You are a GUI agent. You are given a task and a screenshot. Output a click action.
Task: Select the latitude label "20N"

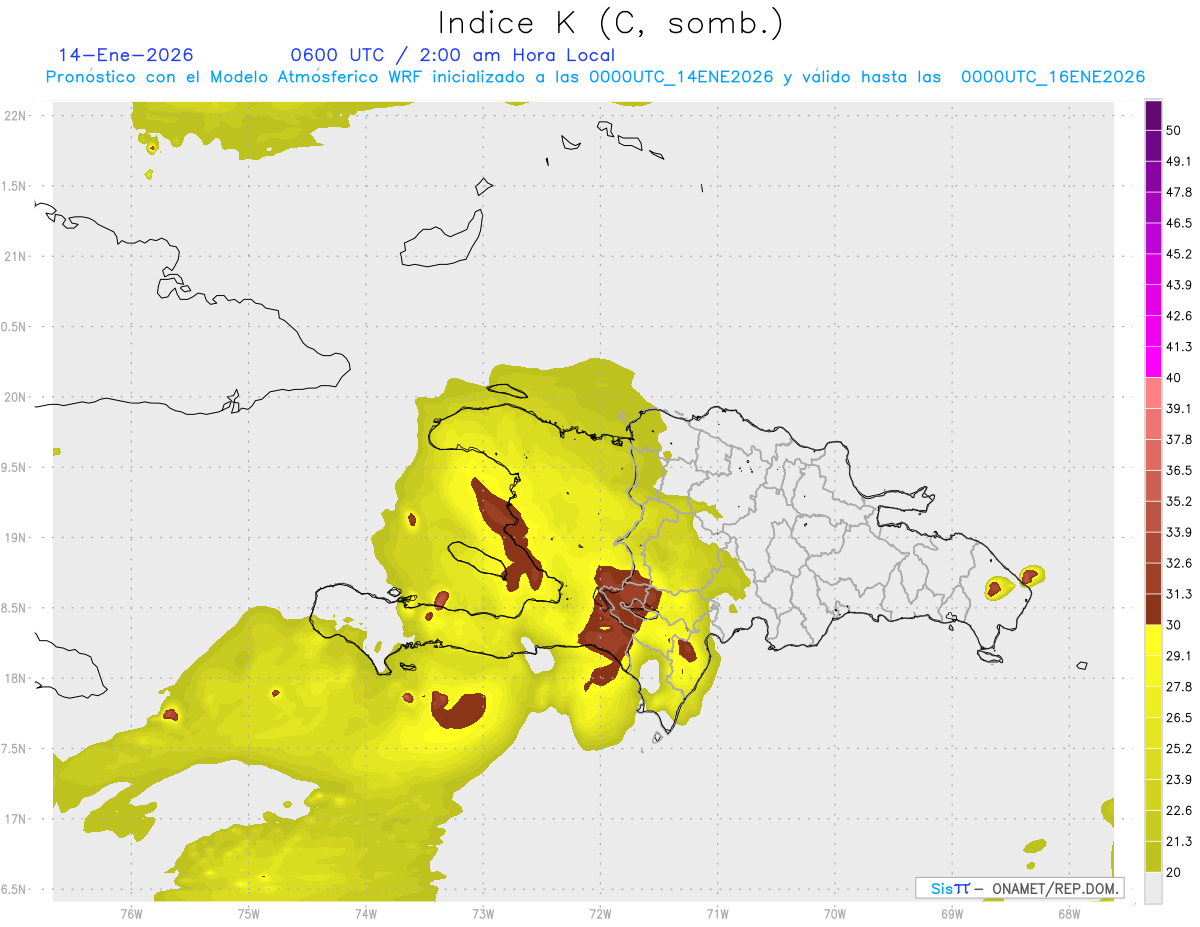click(x=15, y=397)
